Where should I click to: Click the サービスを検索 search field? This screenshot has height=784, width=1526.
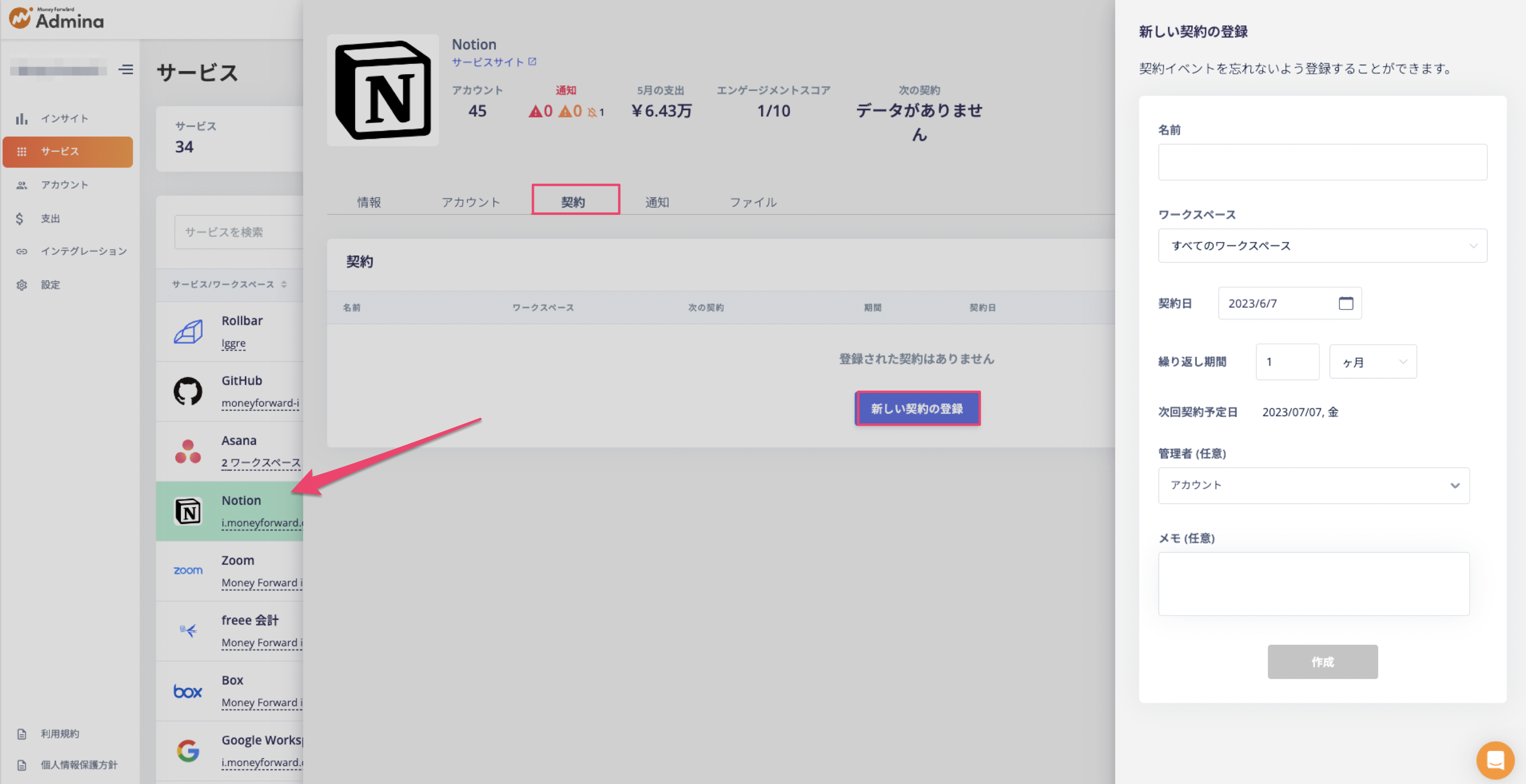click(239, 232)
